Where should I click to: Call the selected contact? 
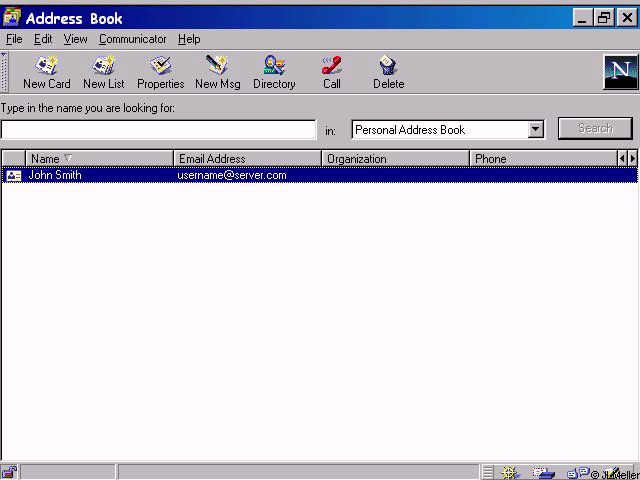pos(331,72)
